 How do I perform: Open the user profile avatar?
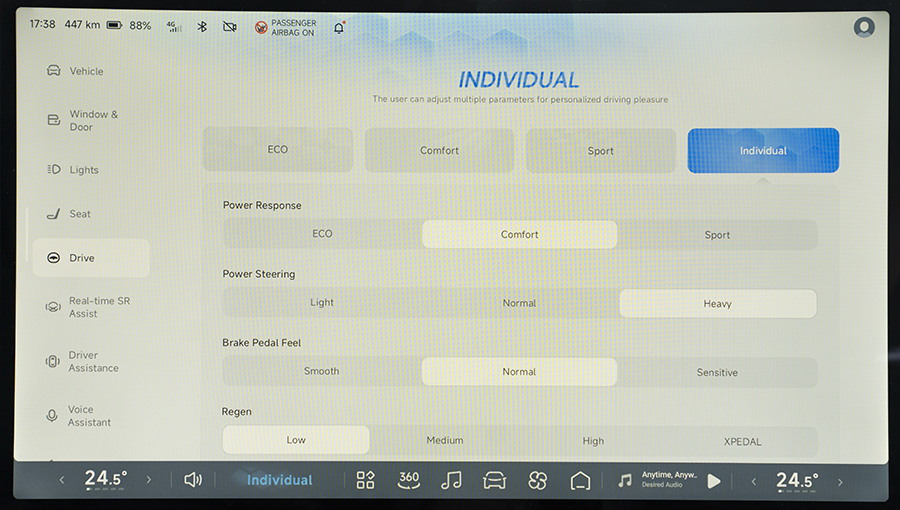coord(864,27)
